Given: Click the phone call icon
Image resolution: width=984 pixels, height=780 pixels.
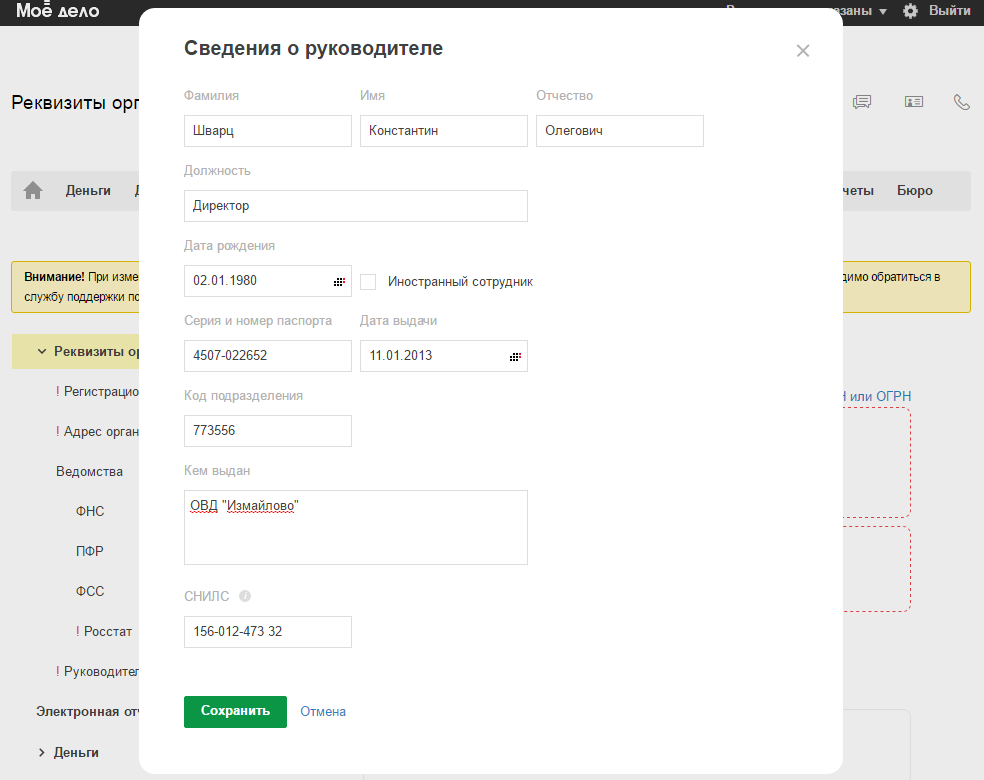Looking at the screenshot, I should (x=962, y=102).
